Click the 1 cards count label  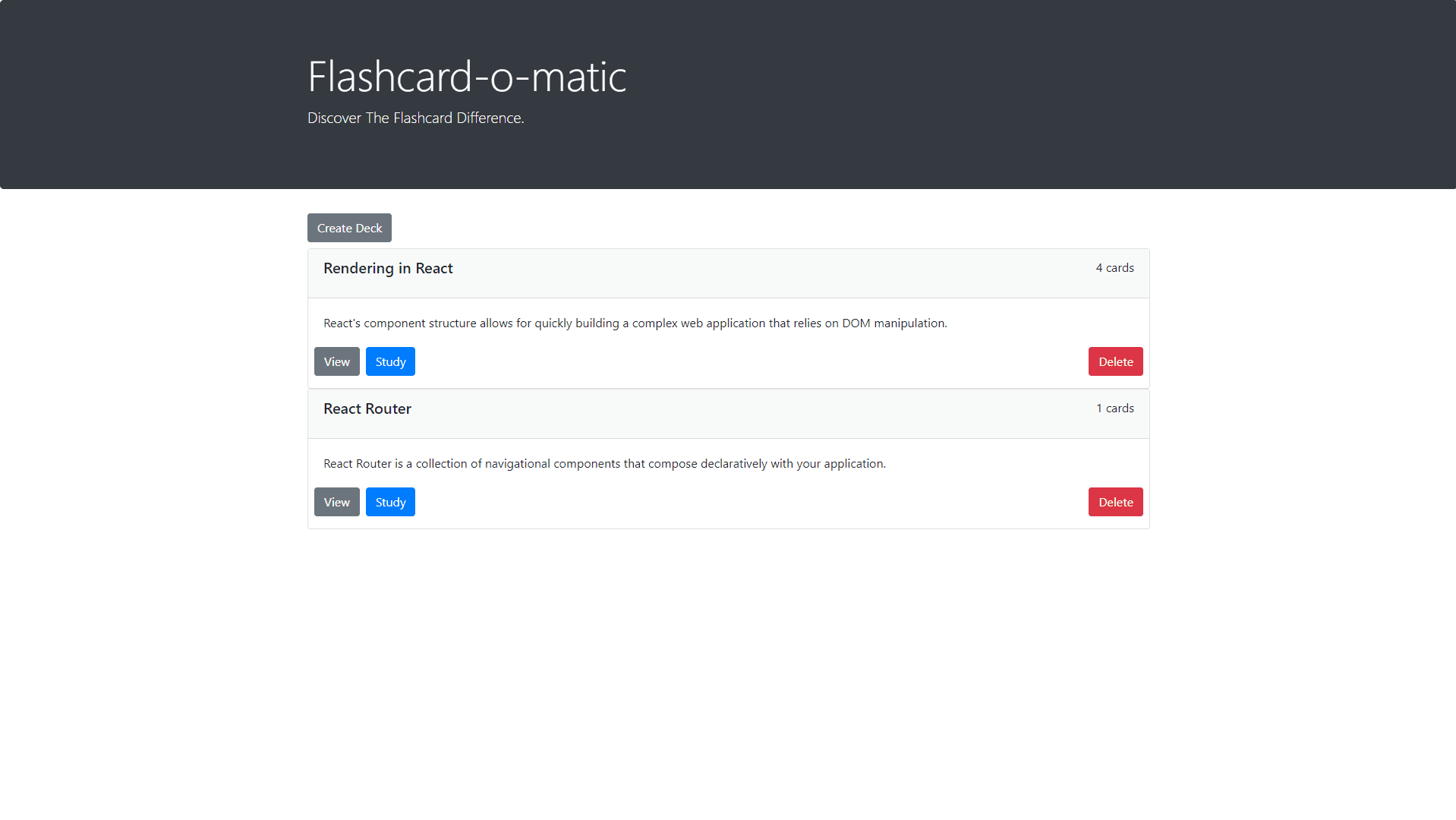[x=1114, y=408]
